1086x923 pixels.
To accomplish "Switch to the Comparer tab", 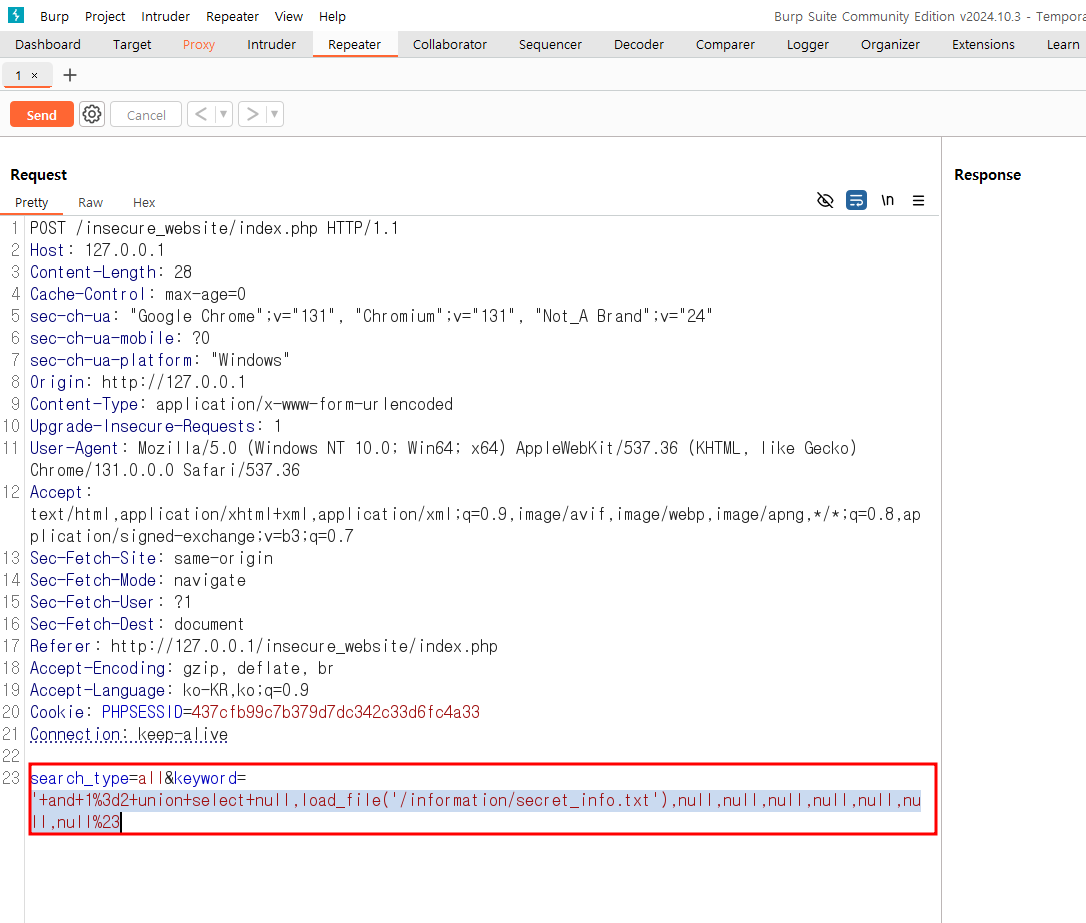I will click(725, 44).
